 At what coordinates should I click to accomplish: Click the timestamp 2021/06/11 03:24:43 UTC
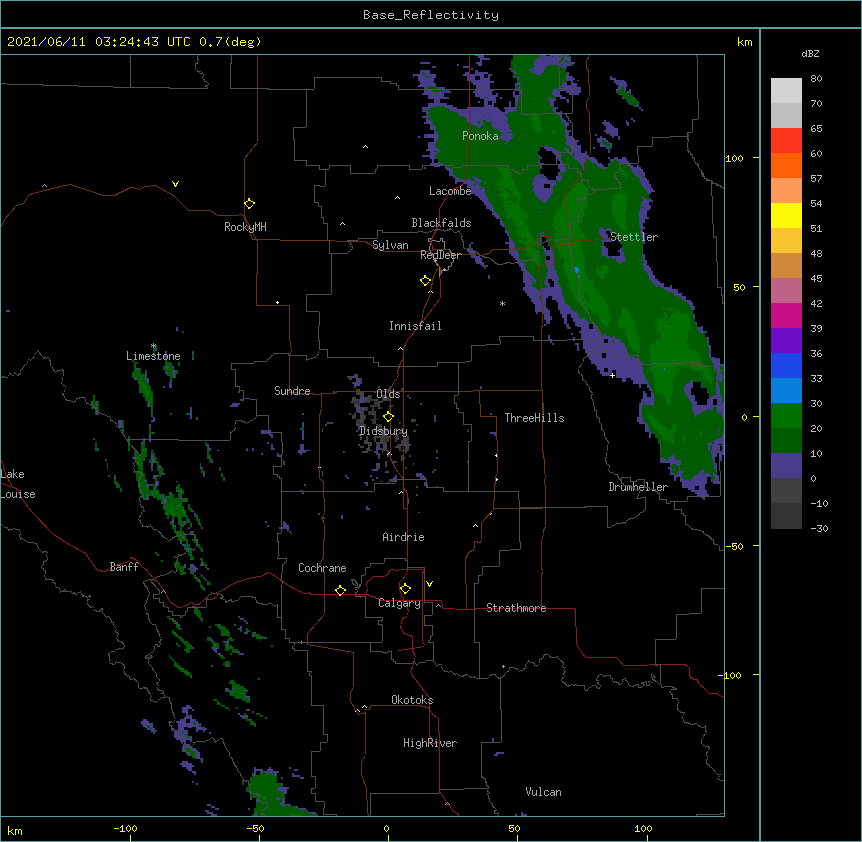99,42
